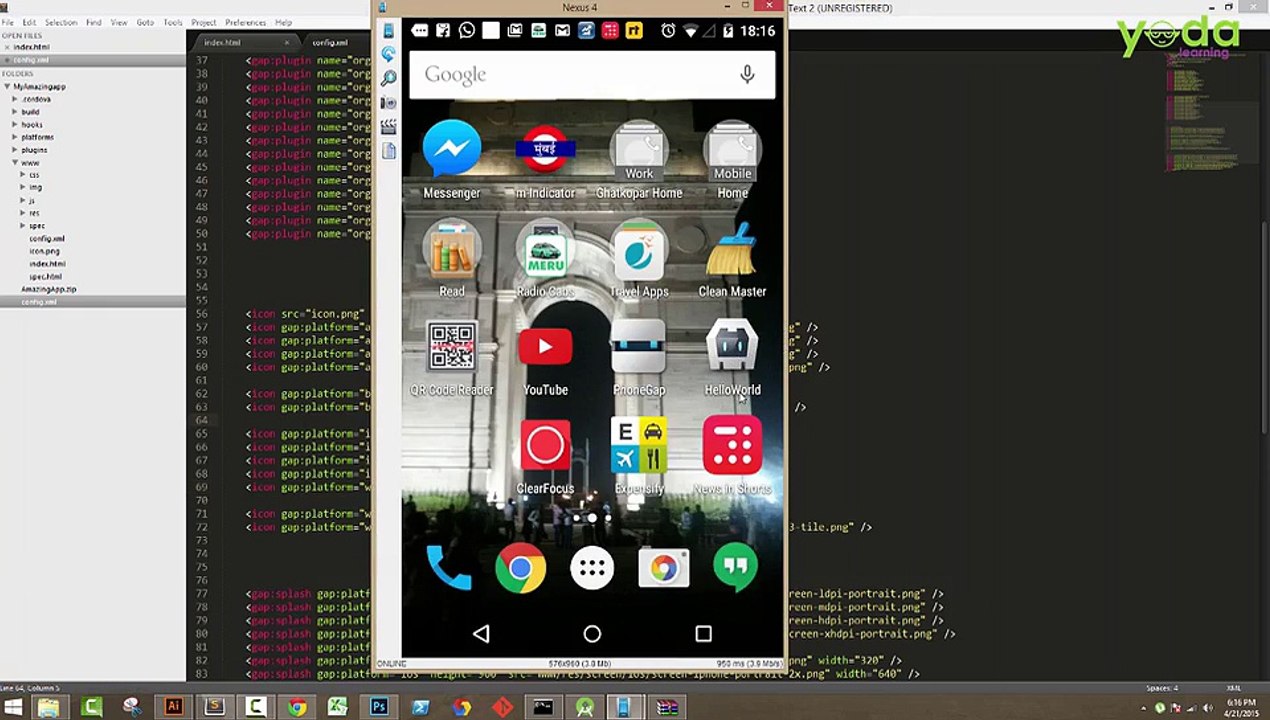This screenshot has width=1270, height=720.
Task: Click the document icon in Nexus 4 sidebar
Action: (x=388, y=151)
